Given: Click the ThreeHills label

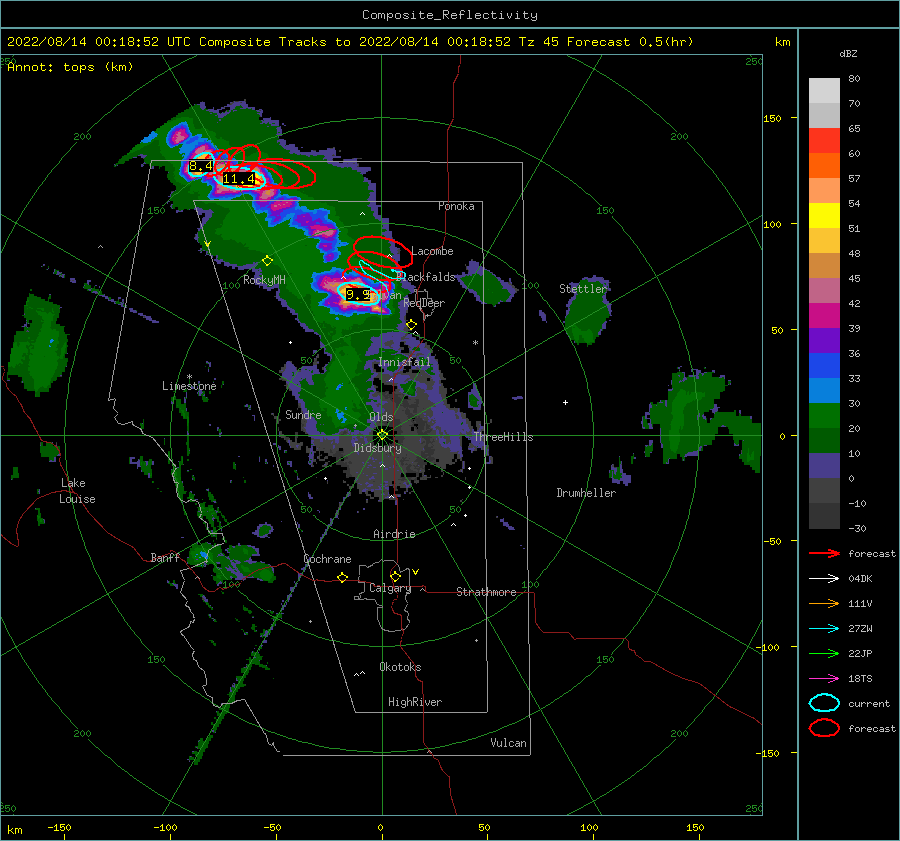Looking at the screenshot, I should point(503,437).
